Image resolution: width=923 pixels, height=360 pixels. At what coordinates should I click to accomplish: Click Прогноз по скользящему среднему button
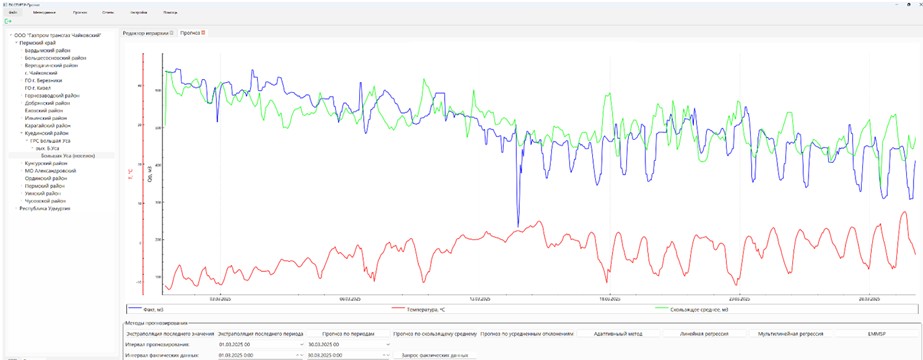tap(435, 334)
